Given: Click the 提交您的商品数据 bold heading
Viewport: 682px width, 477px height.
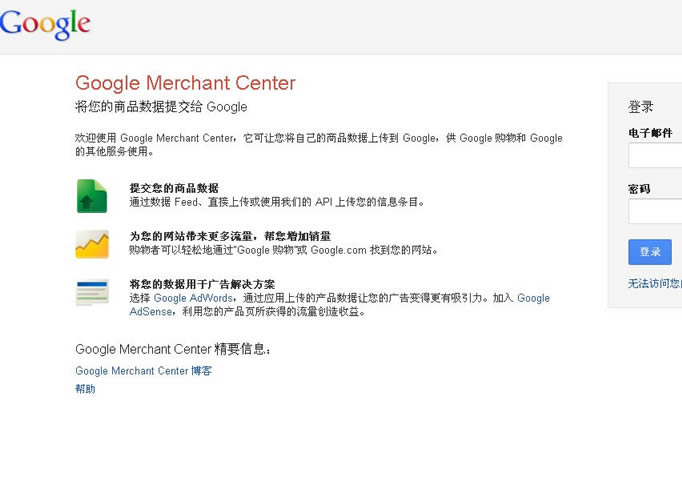Looking at the screenshot, I should click(x=174, y=187).
